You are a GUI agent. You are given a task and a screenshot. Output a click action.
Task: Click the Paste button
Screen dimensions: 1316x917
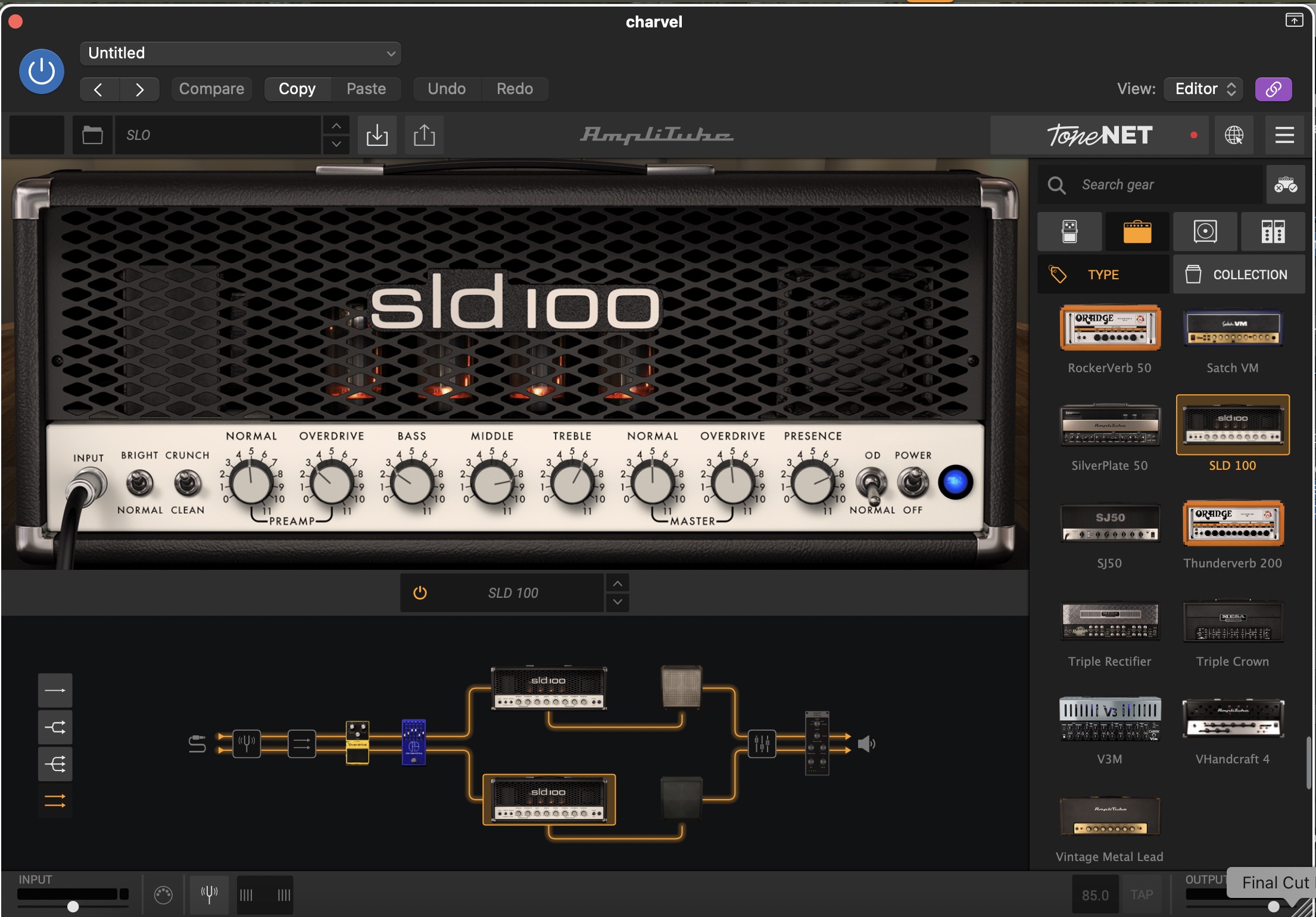[x=366, y=89]
